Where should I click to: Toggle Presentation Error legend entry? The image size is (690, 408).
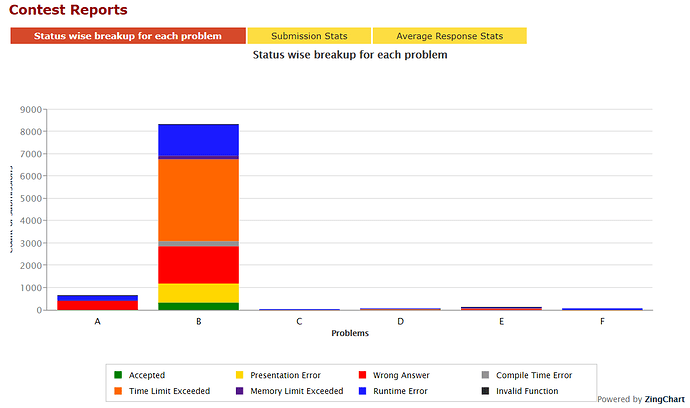point(278,375)
